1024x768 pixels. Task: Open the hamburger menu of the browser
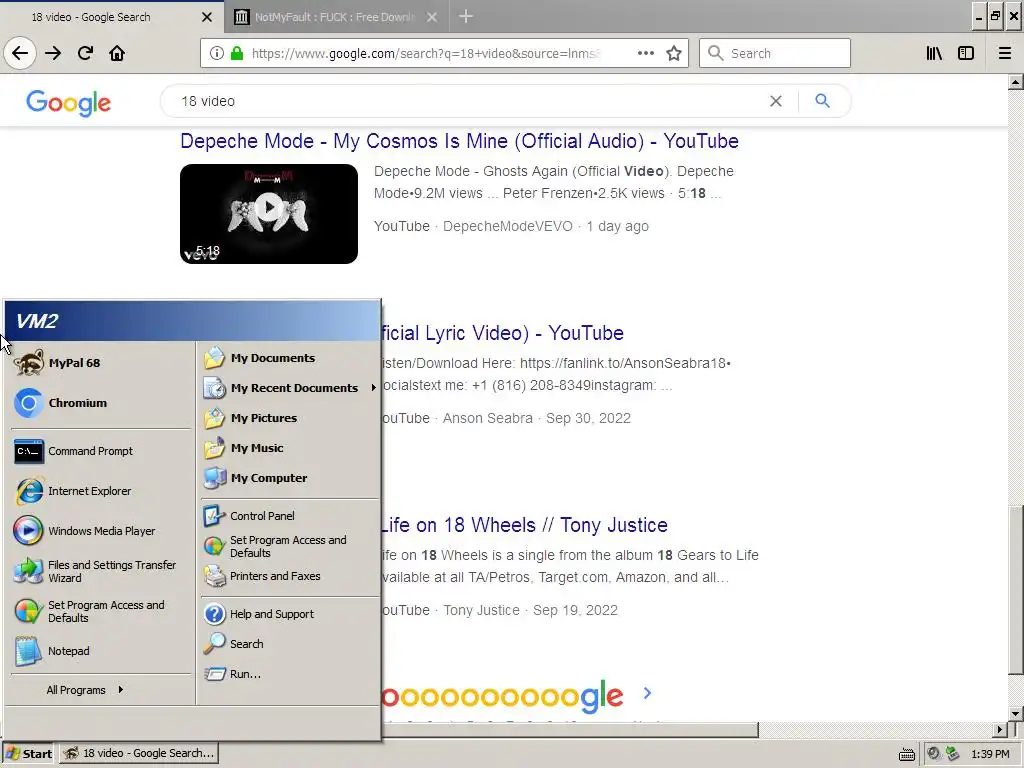(1005, 53)
